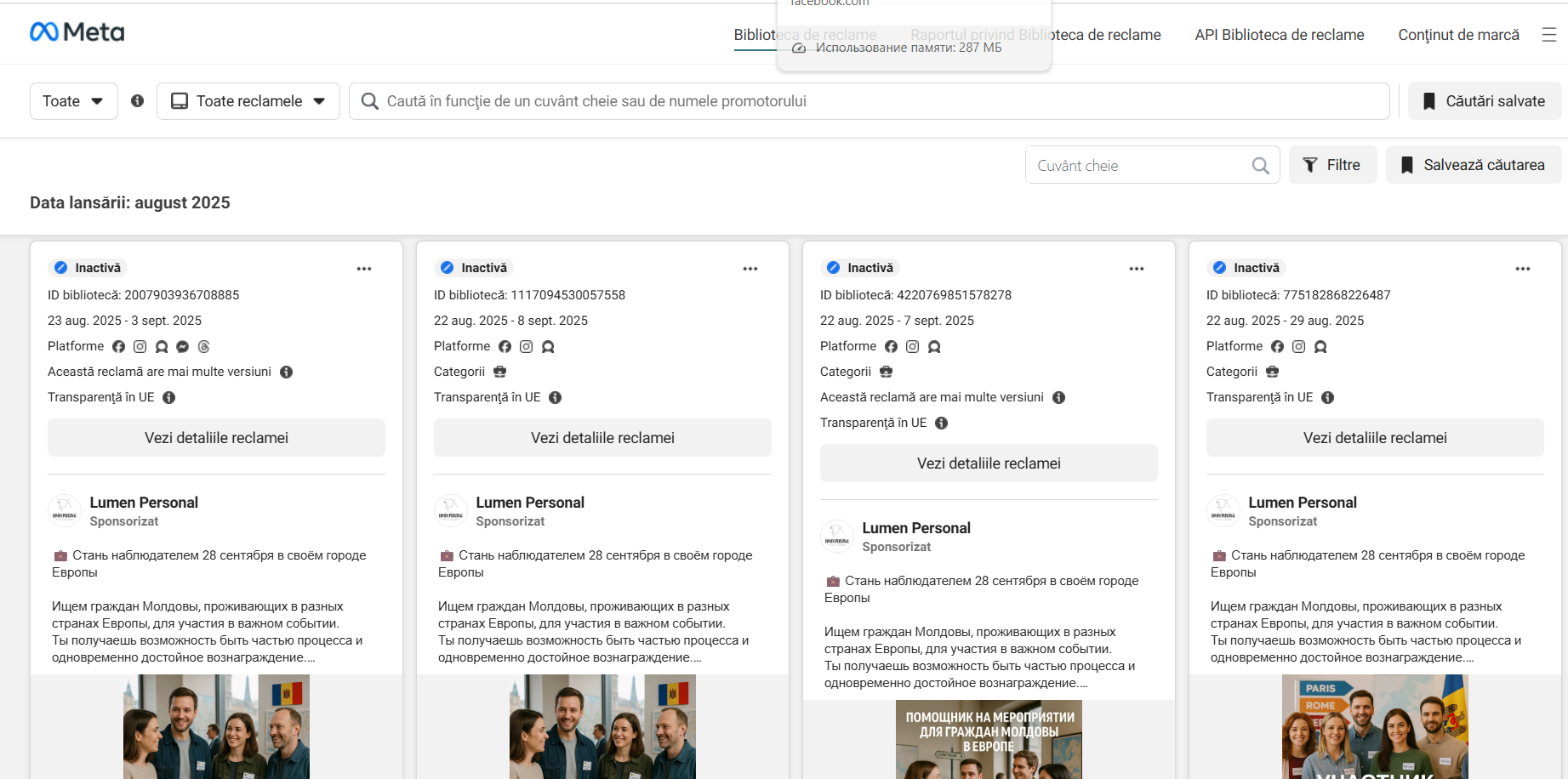This screenshot has height=779, width=1568.
Task: Click Vezi detaliile reclamei on ad 2007903936708885
Action: click(x=216, y=438)
